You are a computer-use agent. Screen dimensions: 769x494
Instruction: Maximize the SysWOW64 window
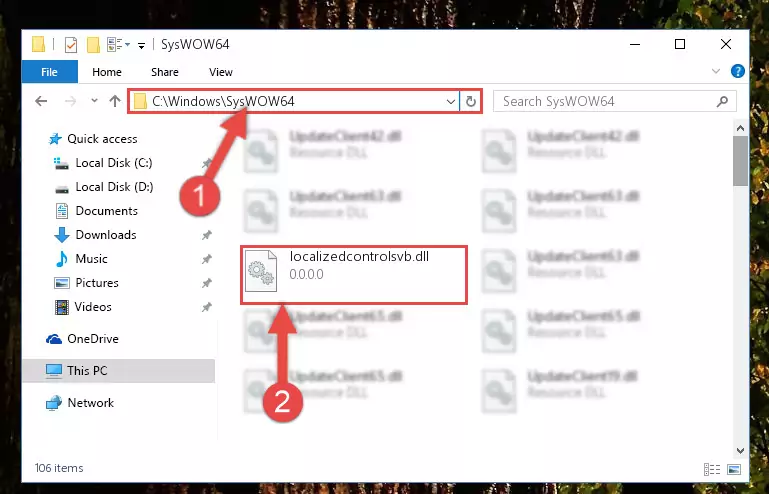(x=680, y=45)
